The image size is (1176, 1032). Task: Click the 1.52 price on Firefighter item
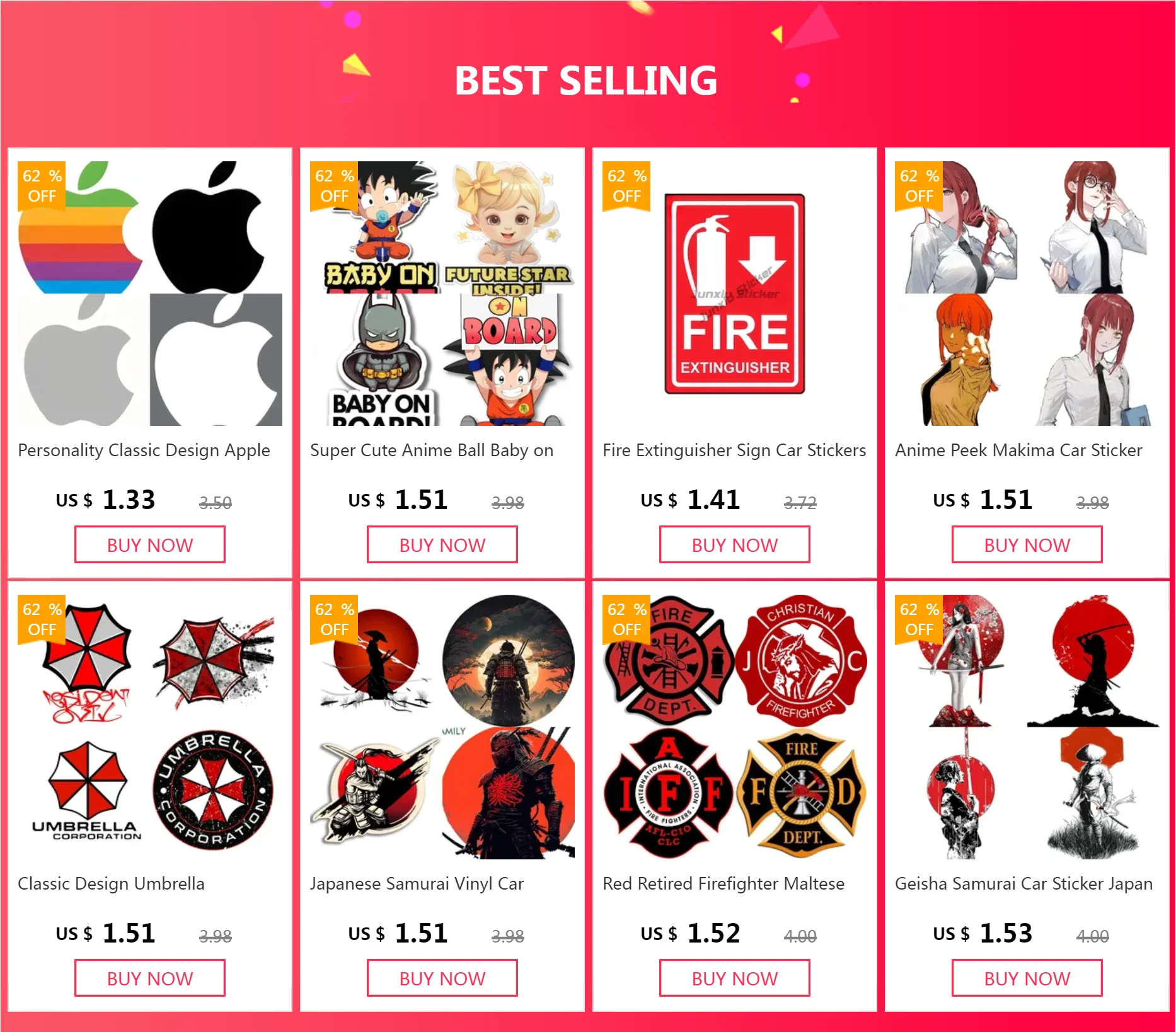[x=713, y=933]
